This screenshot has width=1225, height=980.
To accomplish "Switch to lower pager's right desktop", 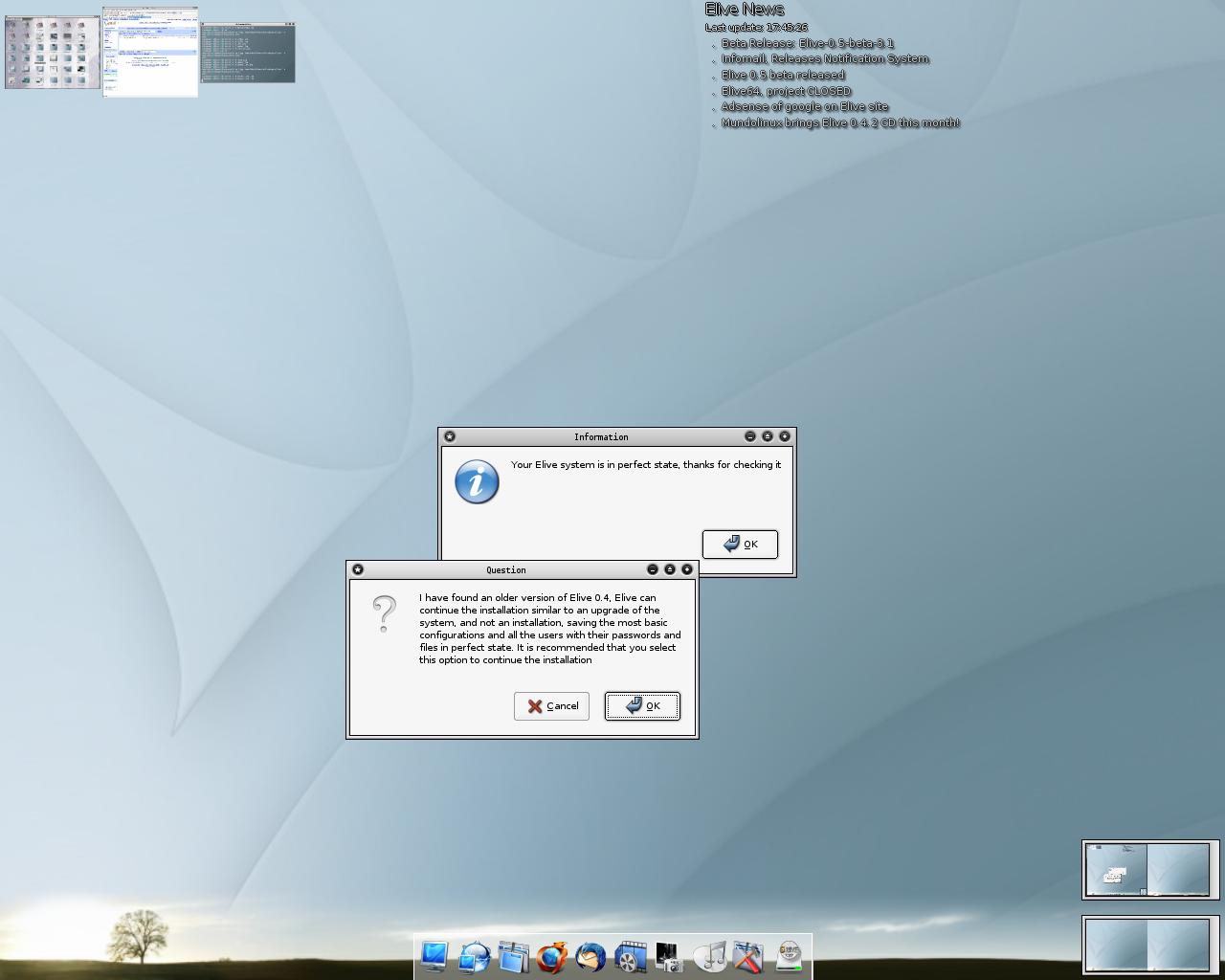I will pos(1178,946).
